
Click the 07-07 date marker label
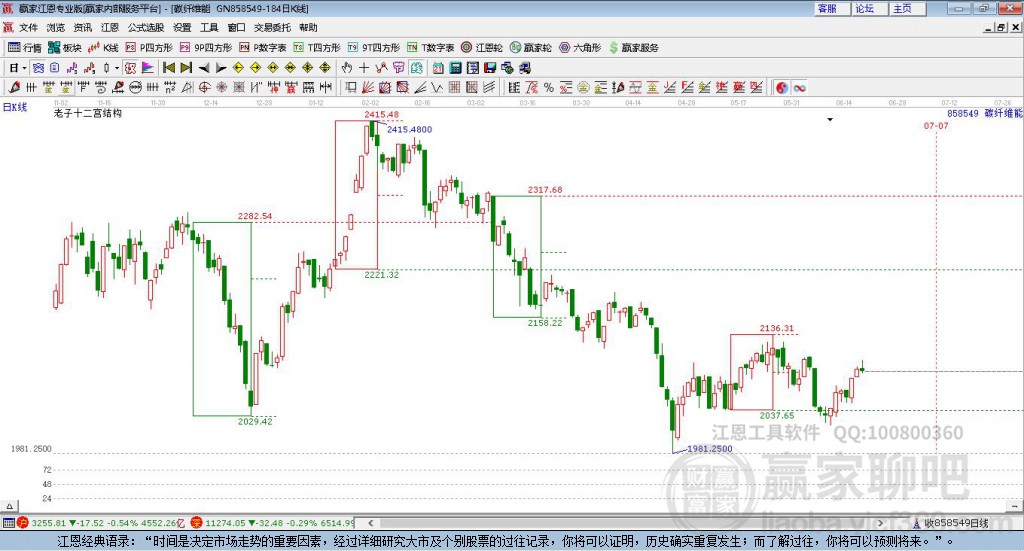coord(936,125)
